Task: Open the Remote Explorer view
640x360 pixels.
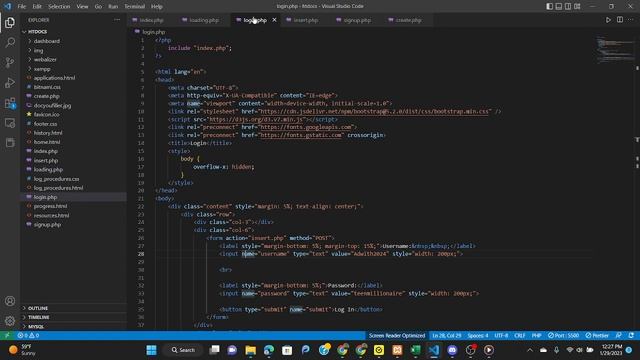Action: 10,123
